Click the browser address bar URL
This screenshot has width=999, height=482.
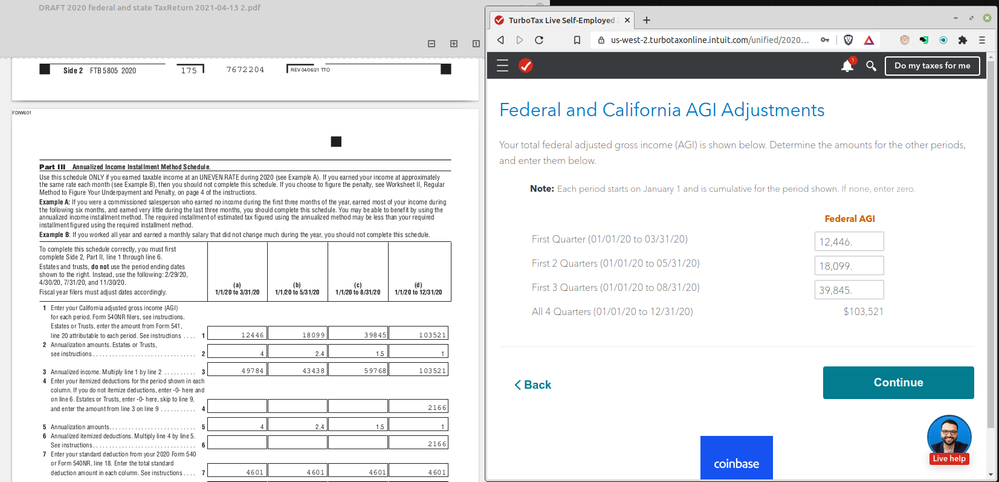[710, 40]
